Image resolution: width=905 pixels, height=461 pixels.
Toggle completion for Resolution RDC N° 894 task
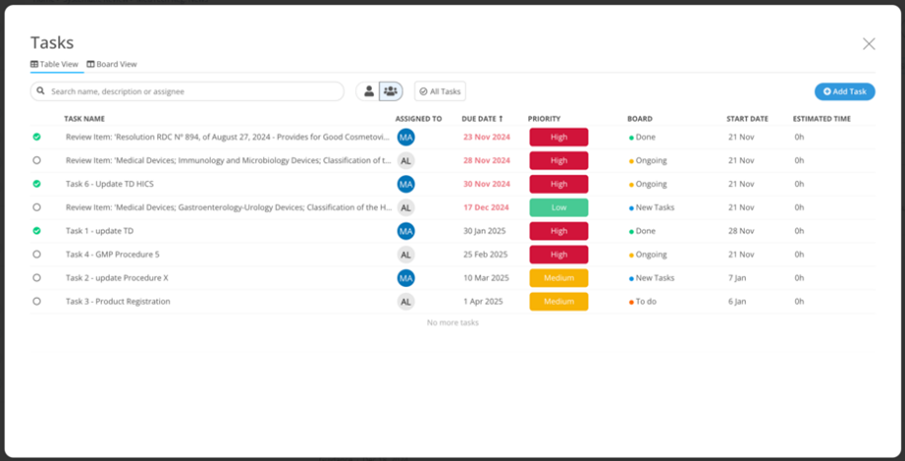37,137
